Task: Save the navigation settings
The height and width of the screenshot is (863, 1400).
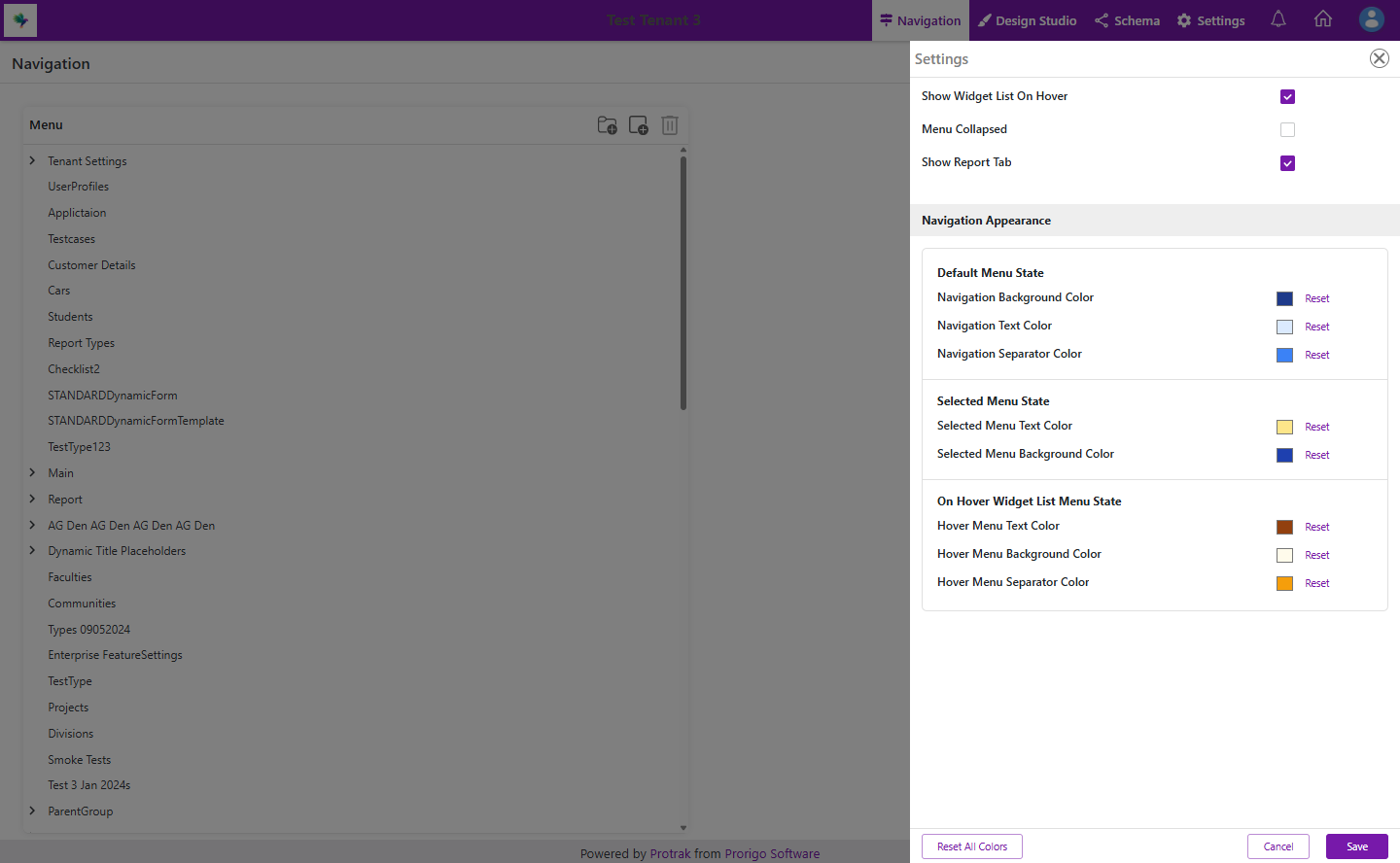Action: 1357,846
